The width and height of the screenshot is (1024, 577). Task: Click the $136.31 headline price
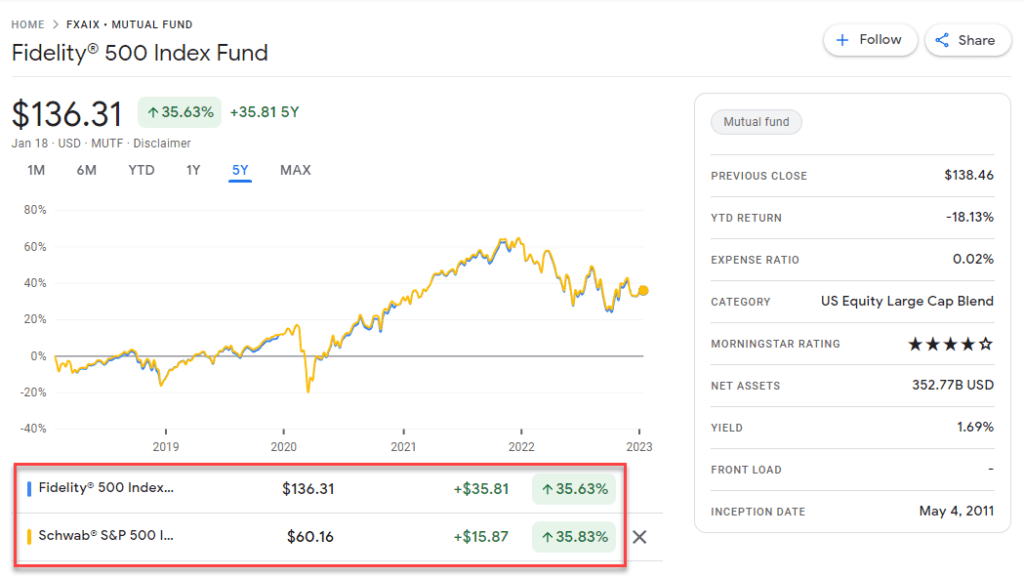pyautogui.click(x=67, y=114)
